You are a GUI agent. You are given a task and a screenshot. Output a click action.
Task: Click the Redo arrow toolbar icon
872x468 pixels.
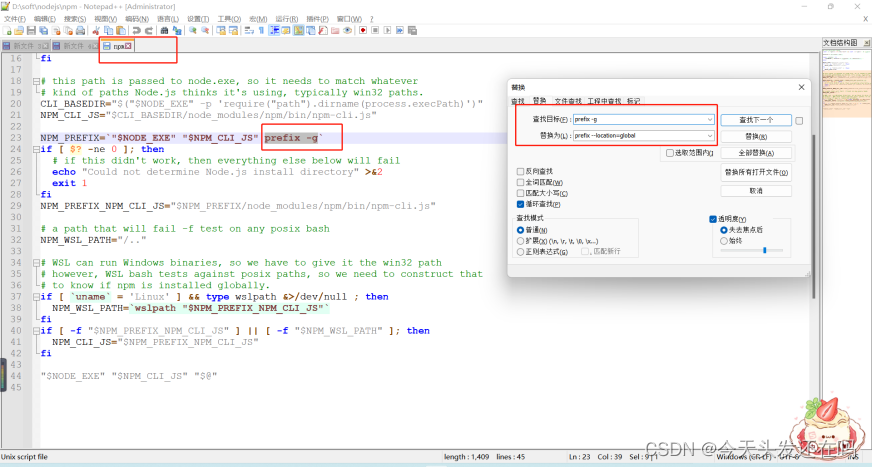[x=149, y=31]
